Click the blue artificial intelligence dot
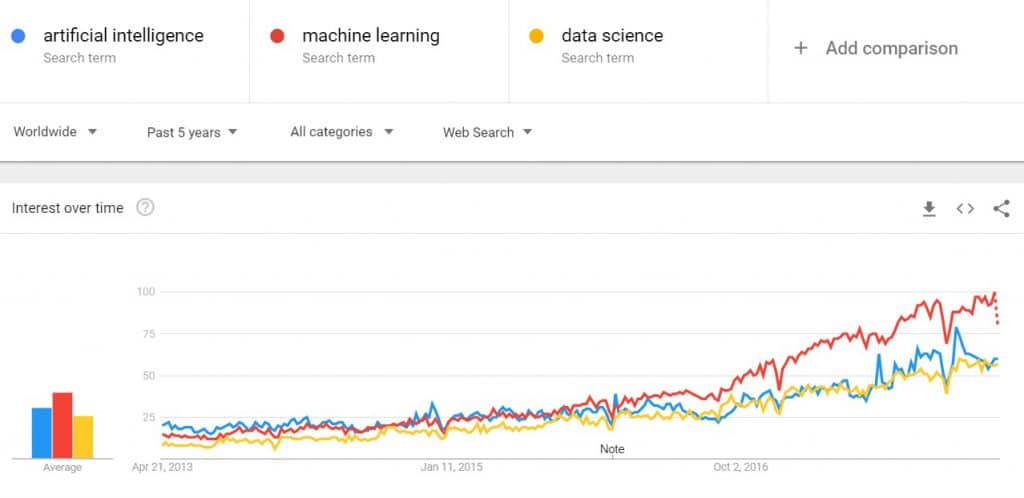 18,37
